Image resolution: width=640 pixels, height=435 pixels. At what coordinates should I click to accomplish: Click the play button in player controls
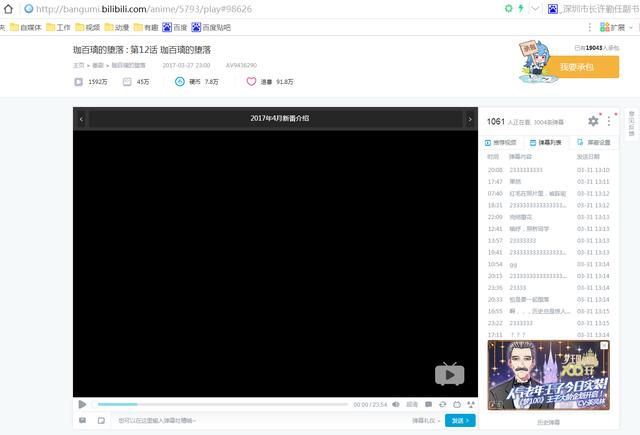tap(82, 404)
